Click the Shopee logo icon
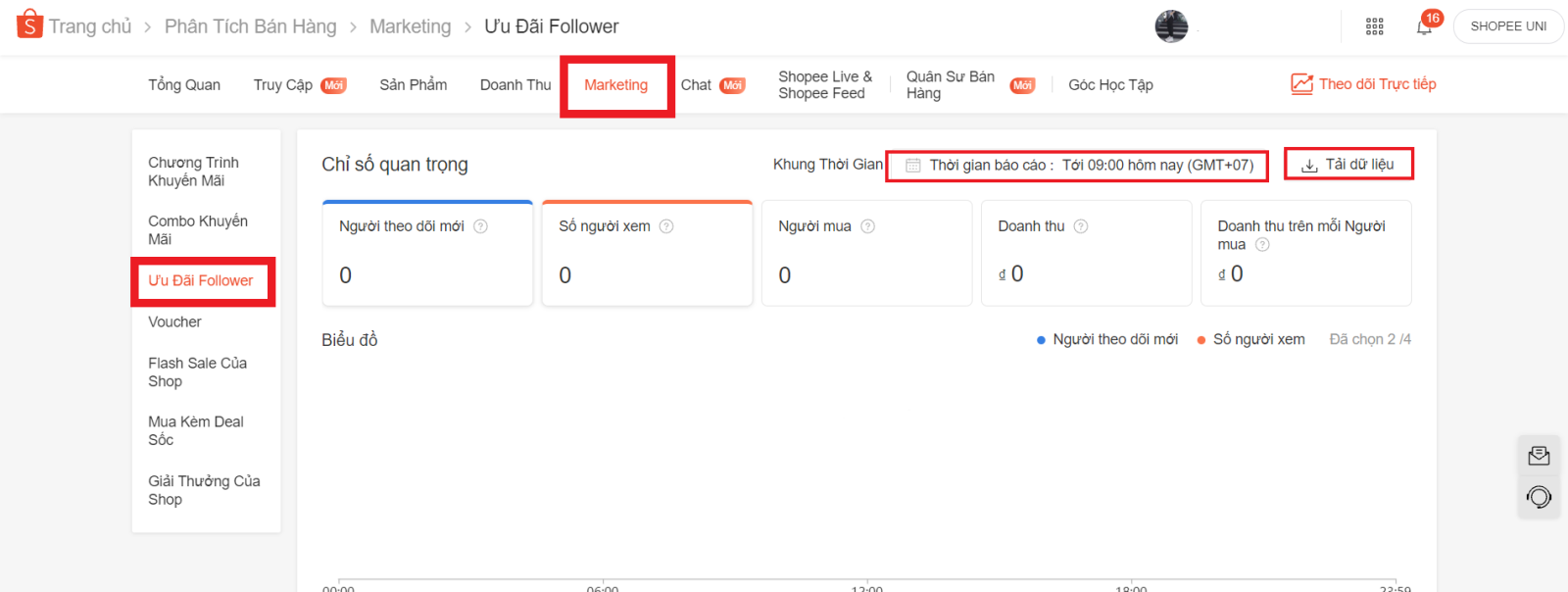 pyautogui.click(x=29, y=25)
